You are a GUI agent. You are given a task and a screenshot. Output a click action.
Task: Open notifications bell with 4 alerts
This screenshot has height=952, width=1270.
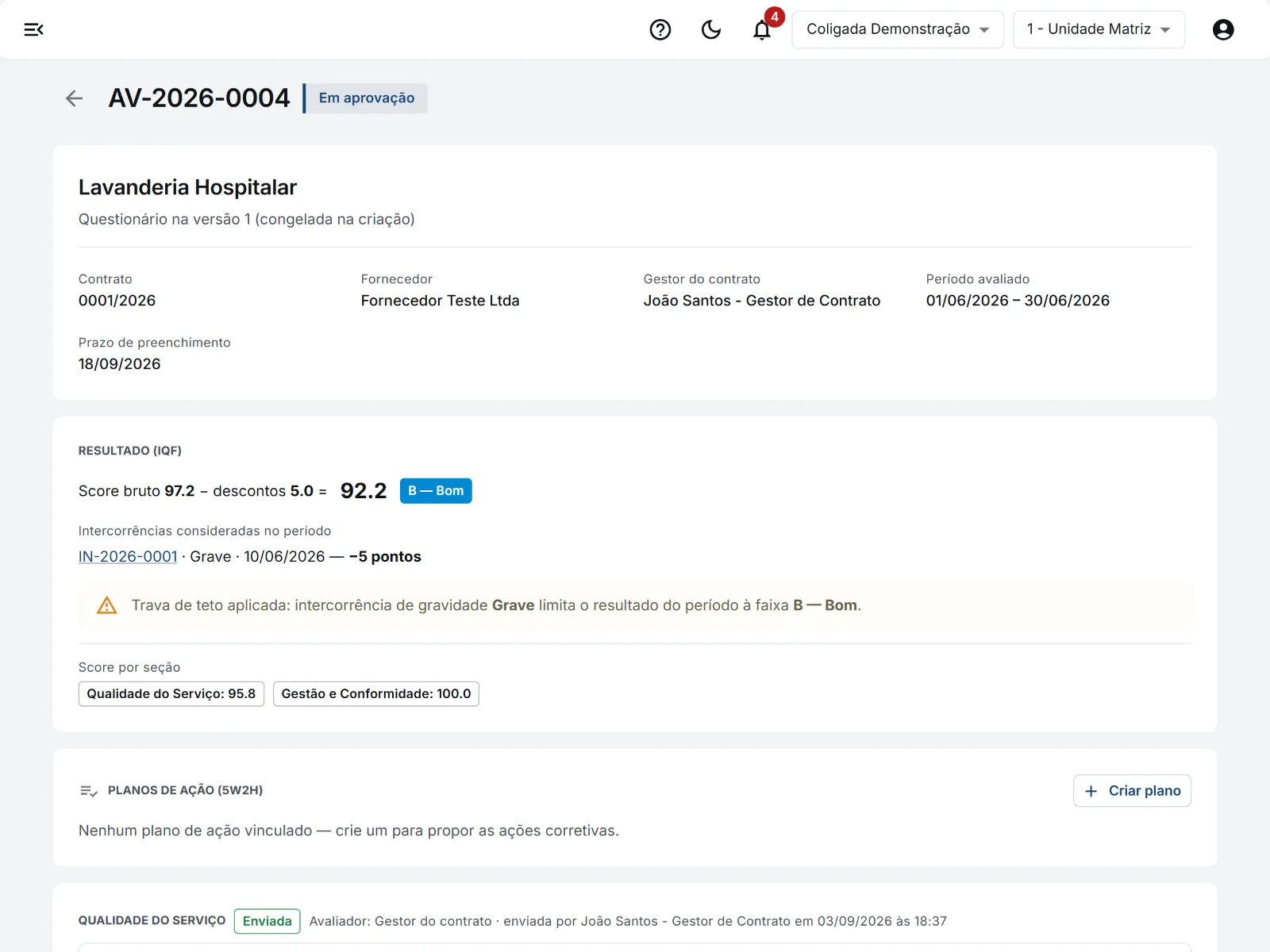[x=762, y=29]
